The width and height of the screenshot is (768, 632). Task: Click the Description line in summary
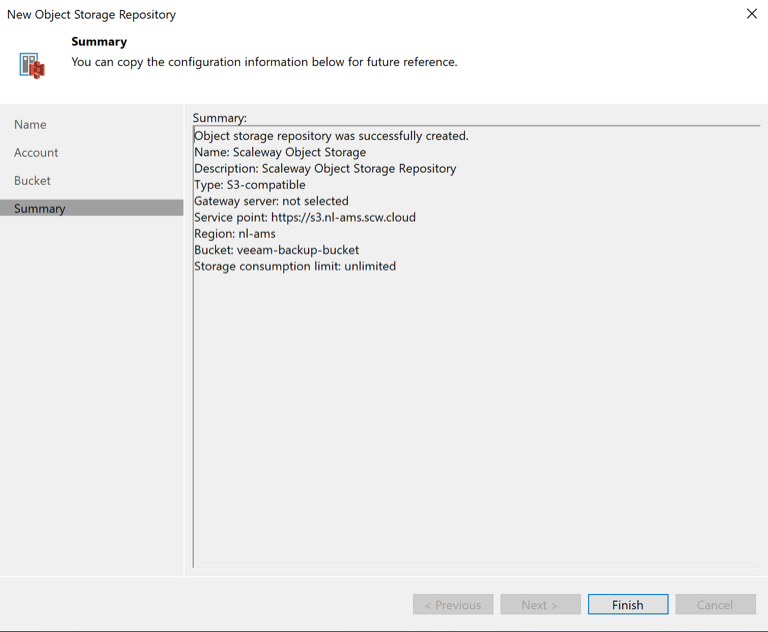click(x=325, y=169)
